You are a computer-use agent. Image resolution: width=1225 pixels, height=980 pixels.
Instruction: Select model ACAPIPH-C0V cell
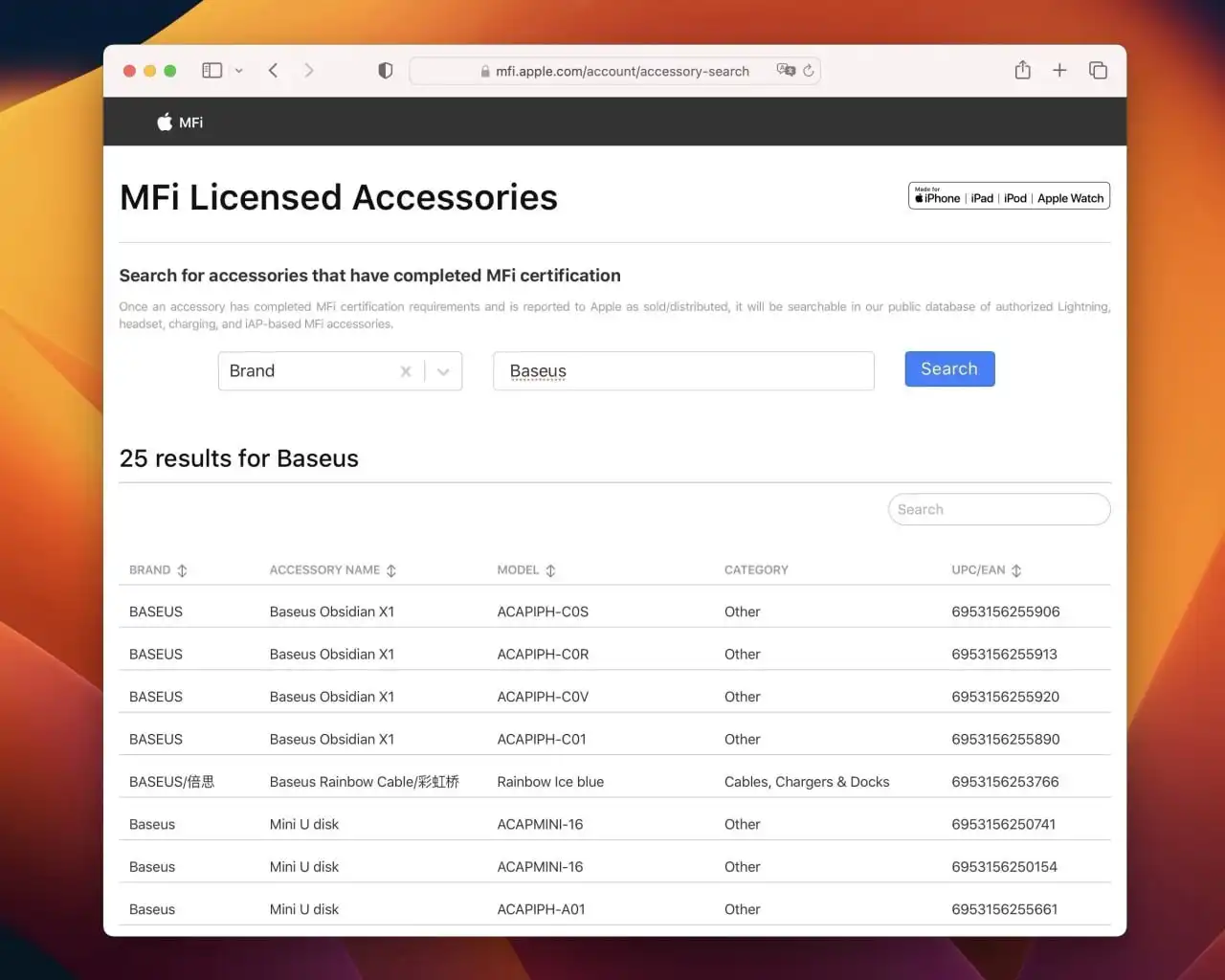pos(543,697)
